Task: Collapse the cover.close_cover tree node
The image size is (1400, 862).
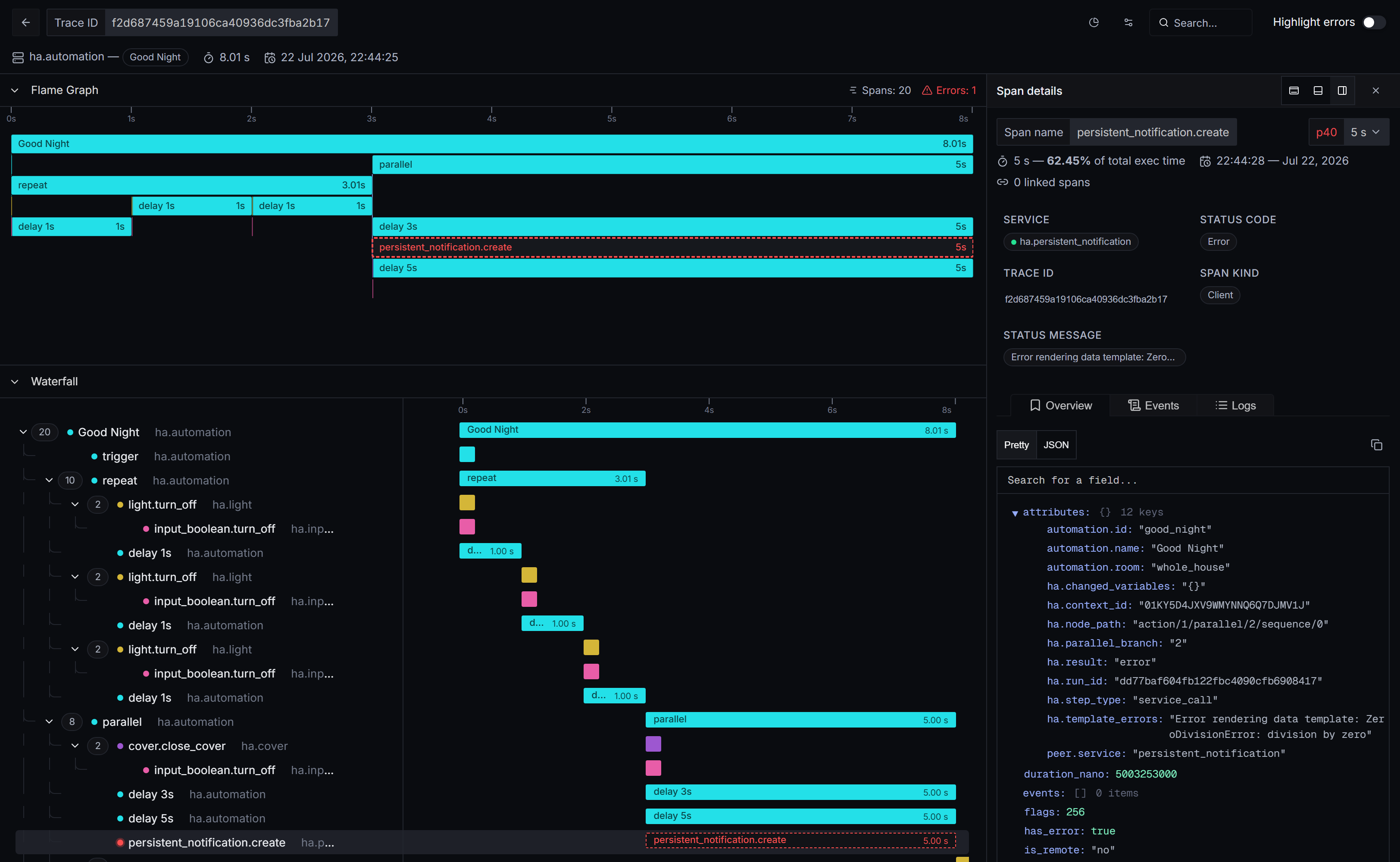Action: click(x=75, y=745)
